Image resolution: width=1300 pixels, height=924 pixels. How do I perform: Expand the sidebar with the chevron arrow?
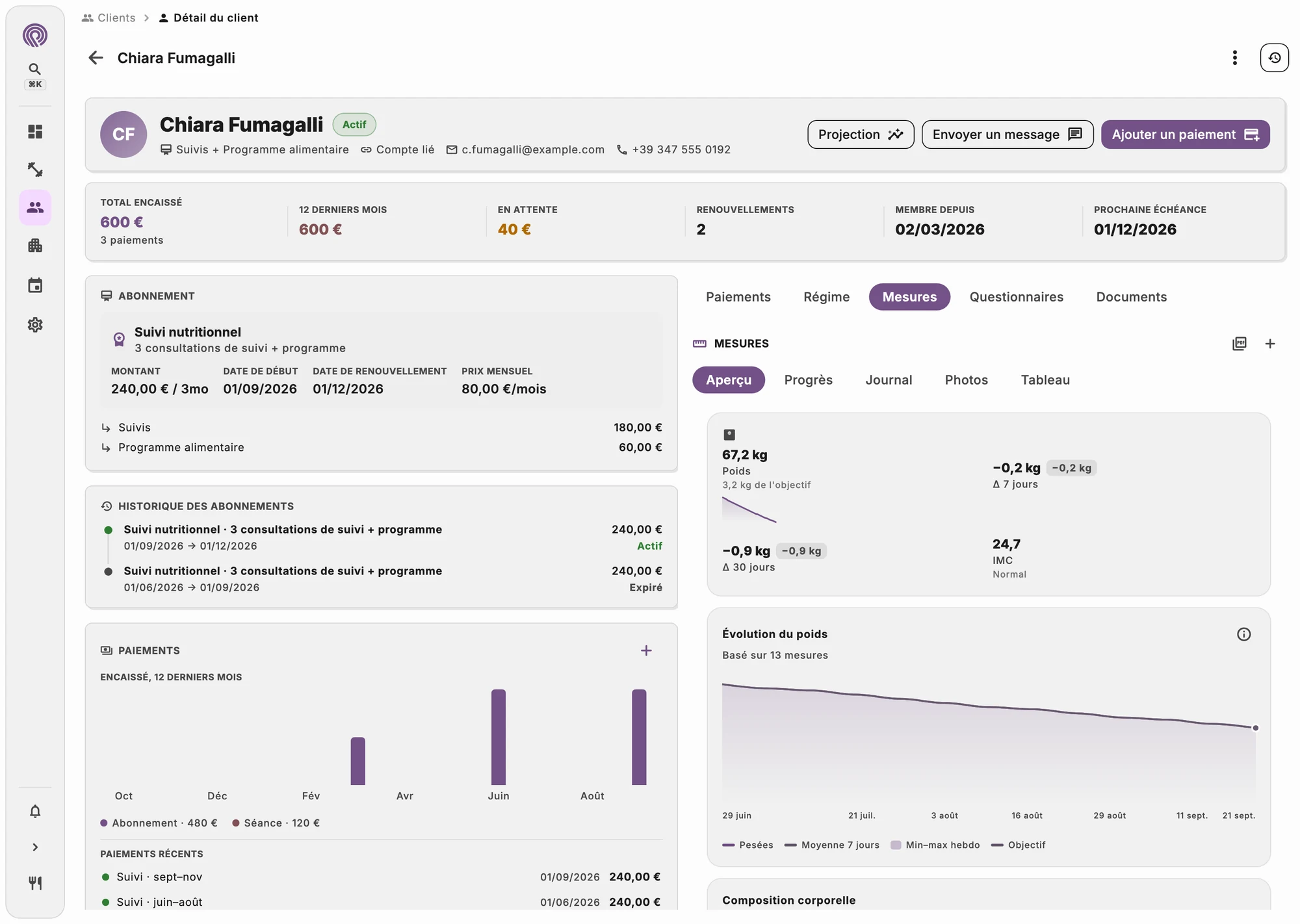pyautogui.click(x=35, y=847)
